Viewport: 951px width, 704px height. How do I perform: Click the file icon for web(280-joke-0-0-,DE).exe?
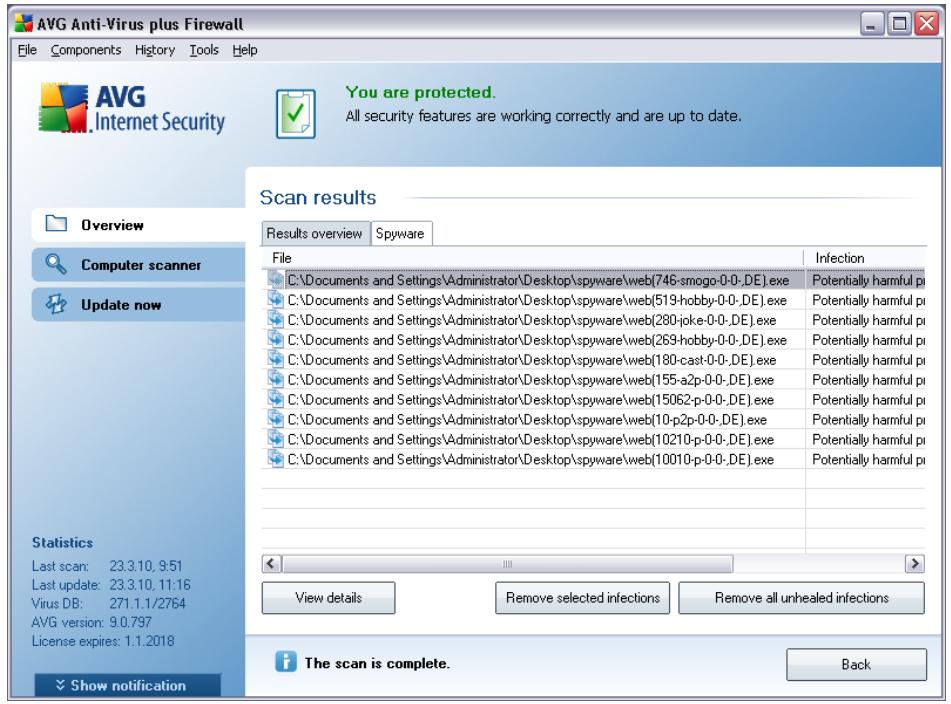pyautogui.click(x=275, y=320)
